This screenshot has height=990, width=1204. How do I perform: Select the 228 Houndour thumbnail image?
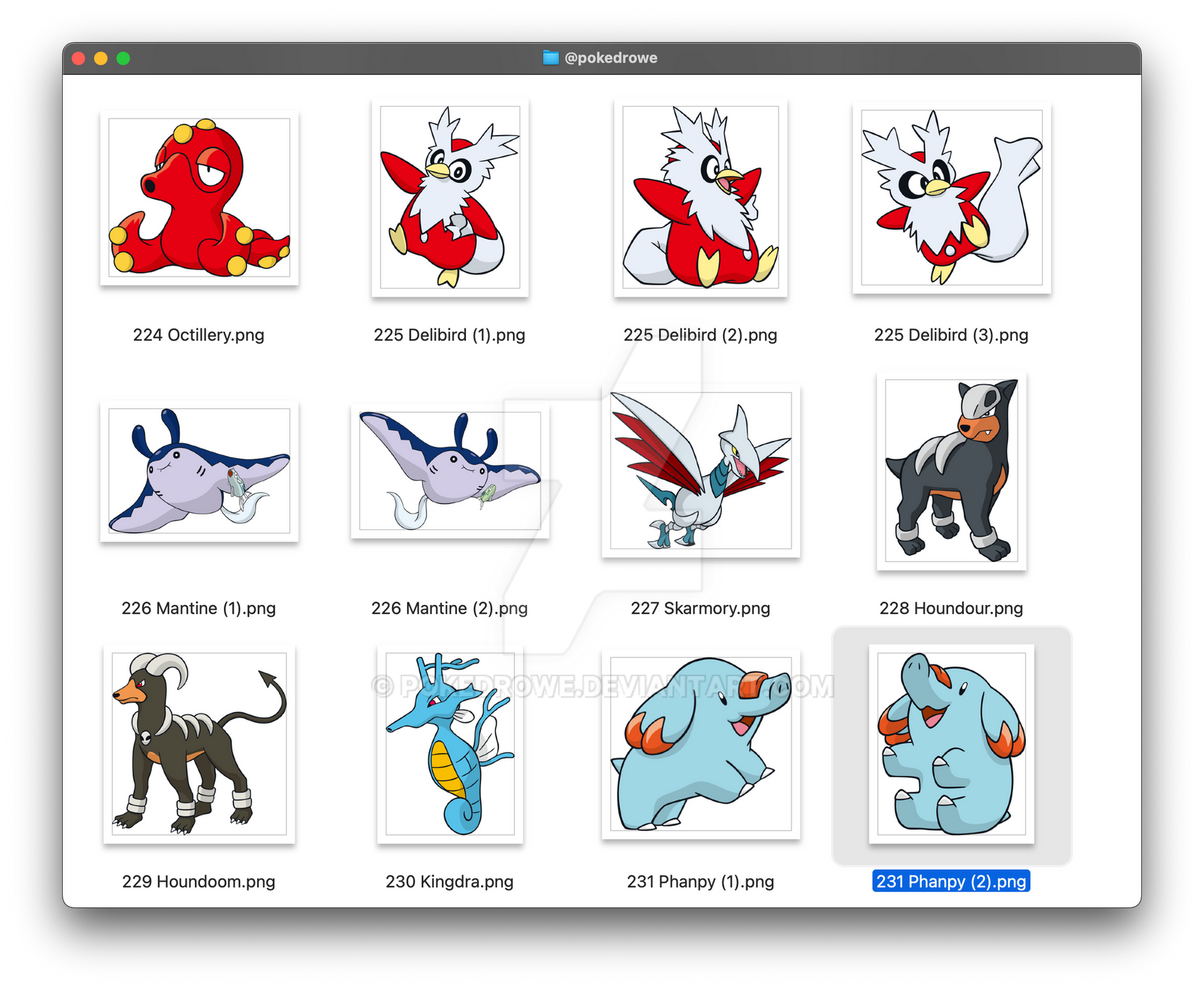tap(951, 471)
